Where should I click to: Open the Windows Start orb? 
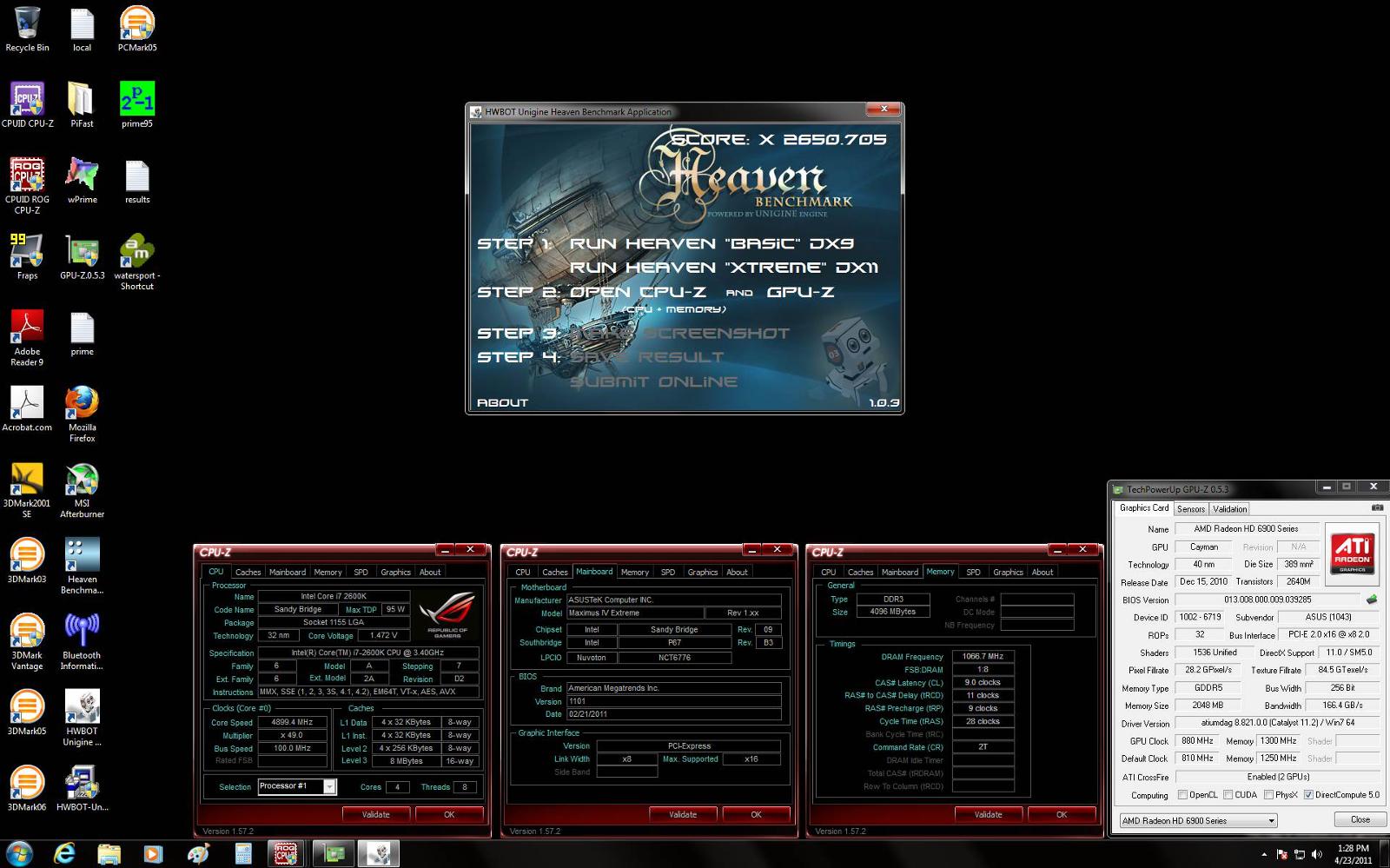(19, 853)
